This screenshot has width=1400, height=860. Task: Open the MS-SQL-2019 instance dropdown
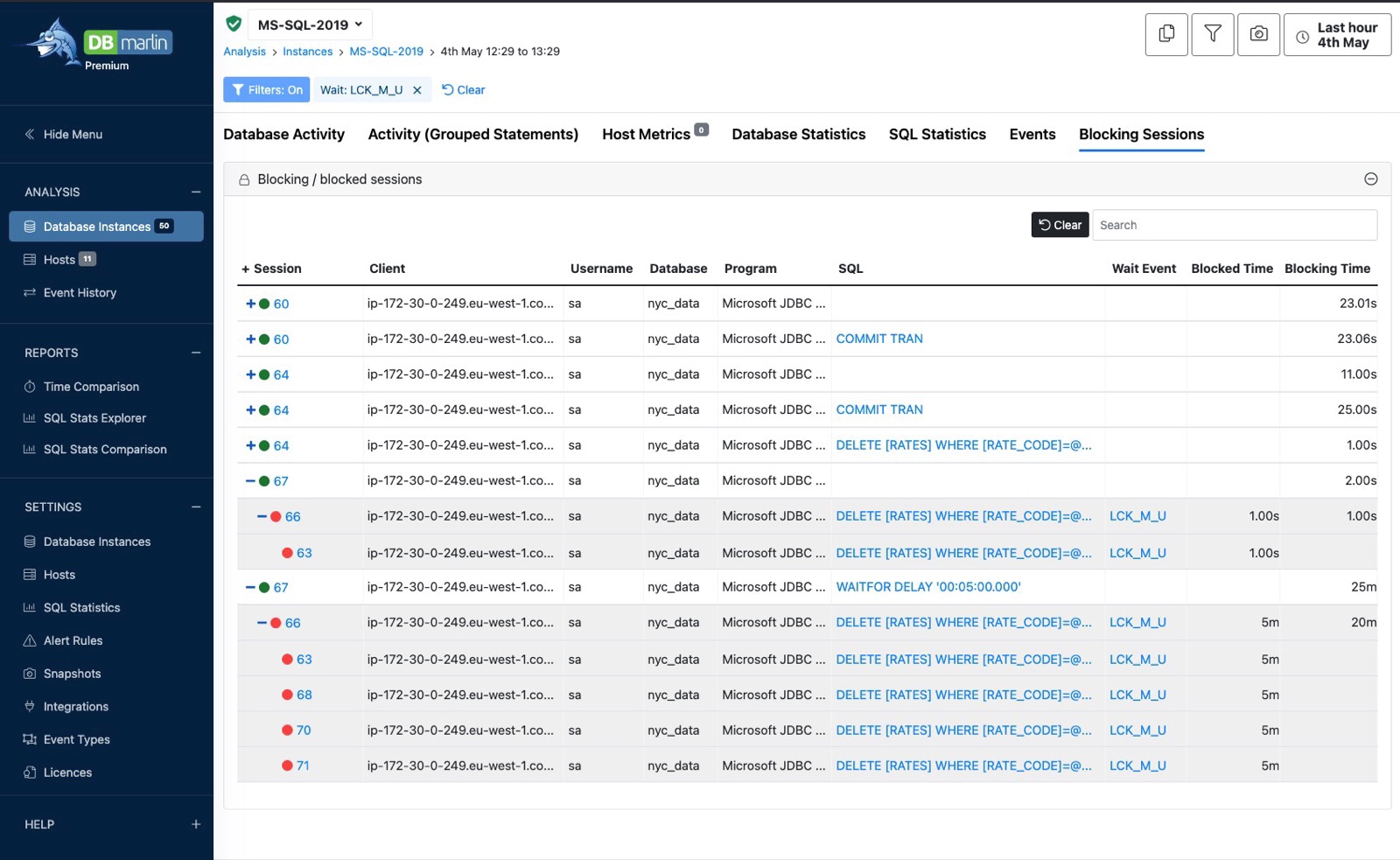click(x=310, y=24)
